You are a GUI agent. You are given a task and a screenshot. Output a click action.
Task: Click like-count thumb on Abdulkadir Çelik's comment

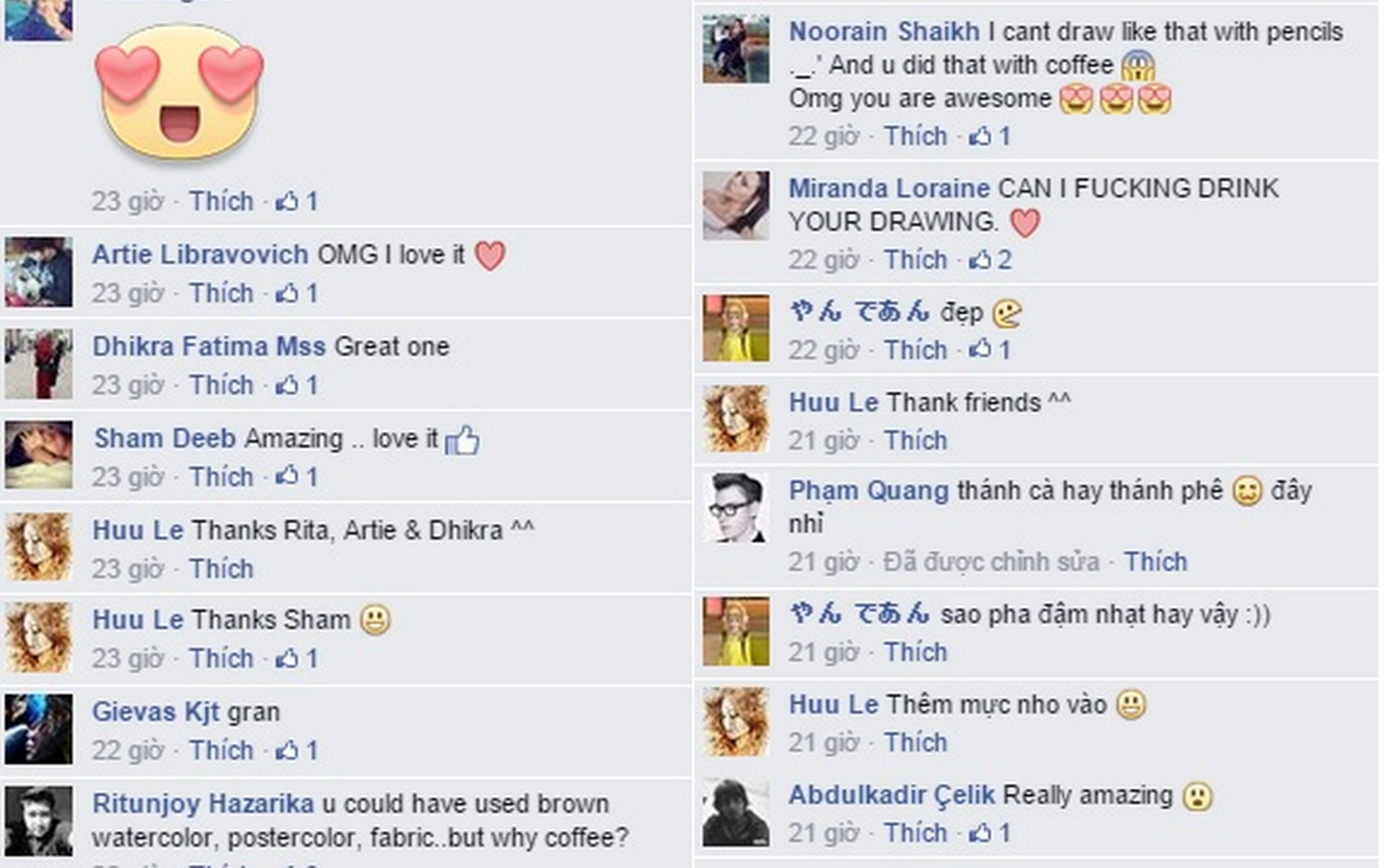click(x=980, y=832)
